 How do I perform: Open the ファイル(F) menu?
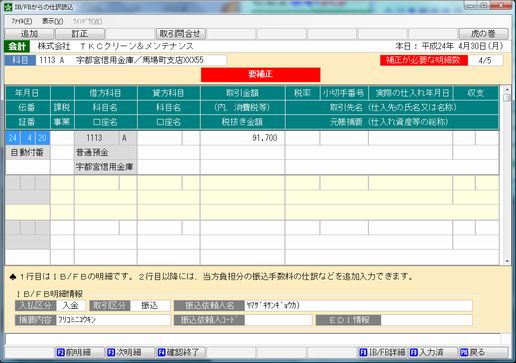coord(22,21)
